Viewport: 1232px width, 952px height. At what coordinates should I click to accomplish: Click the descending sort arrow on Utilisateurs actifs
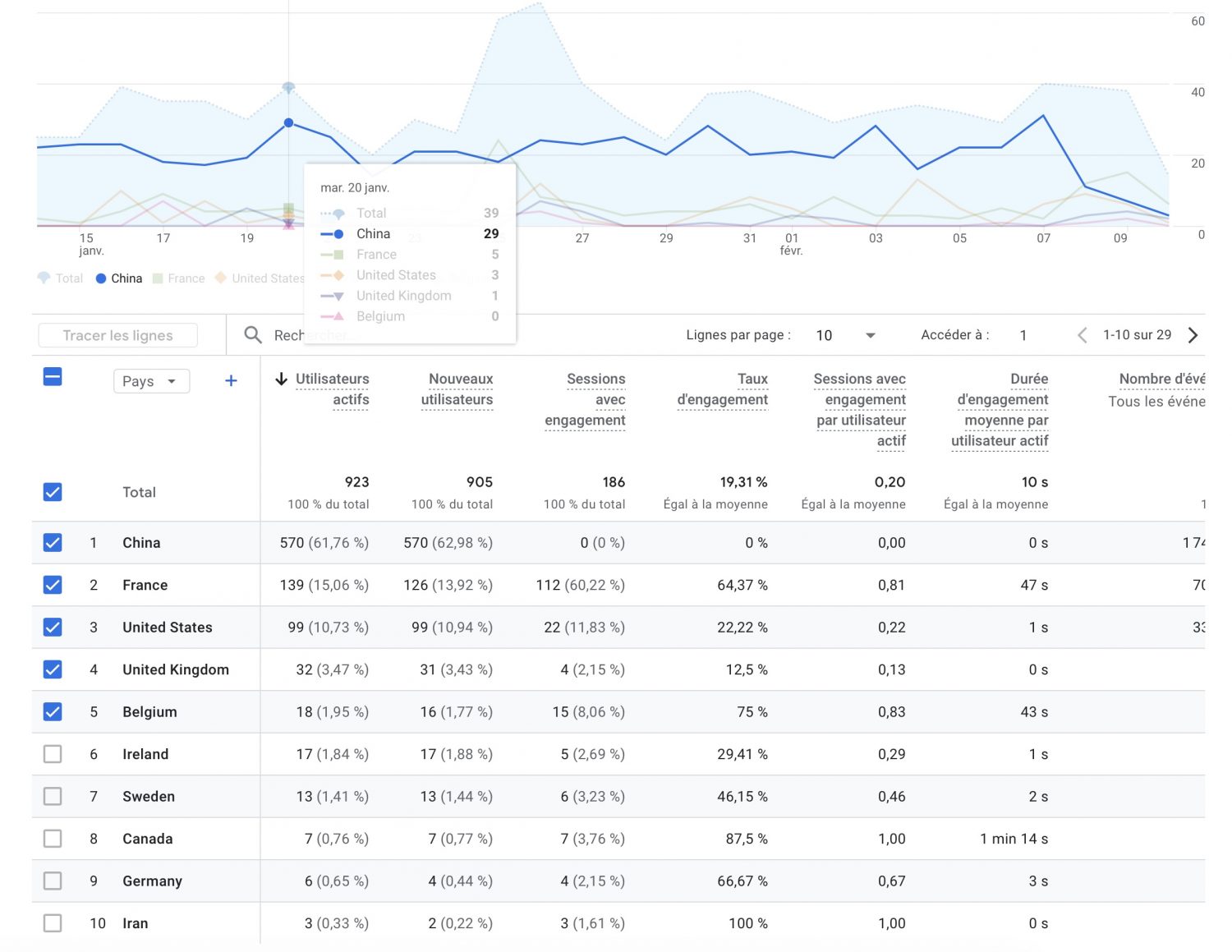(281, 379)
